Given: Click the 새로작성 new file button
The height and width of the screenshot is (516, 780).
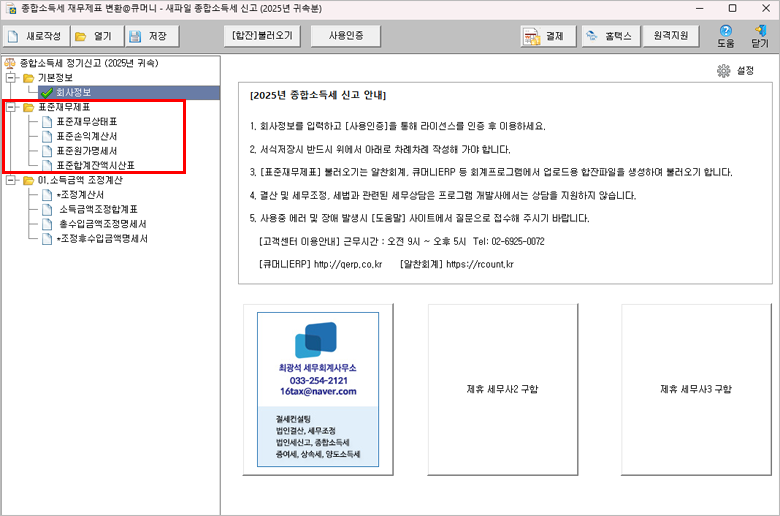Looking at the screenshot, I should (36, 36).
